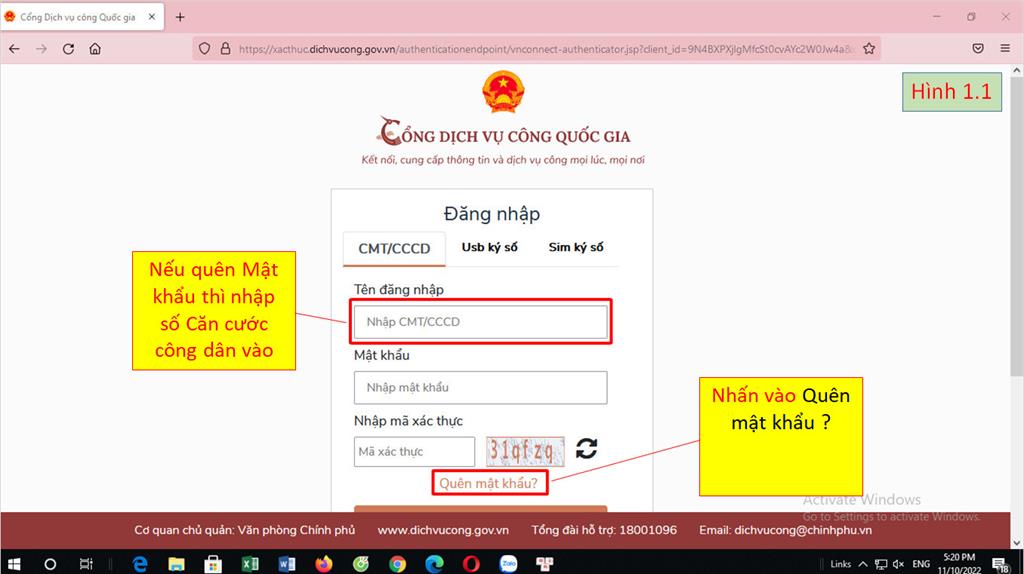Viewport: 1024px width, 574px height.
Task: Select the Cổng Dịch vụ công Quốc gia browser tab
Action: (x=82, y=17)
